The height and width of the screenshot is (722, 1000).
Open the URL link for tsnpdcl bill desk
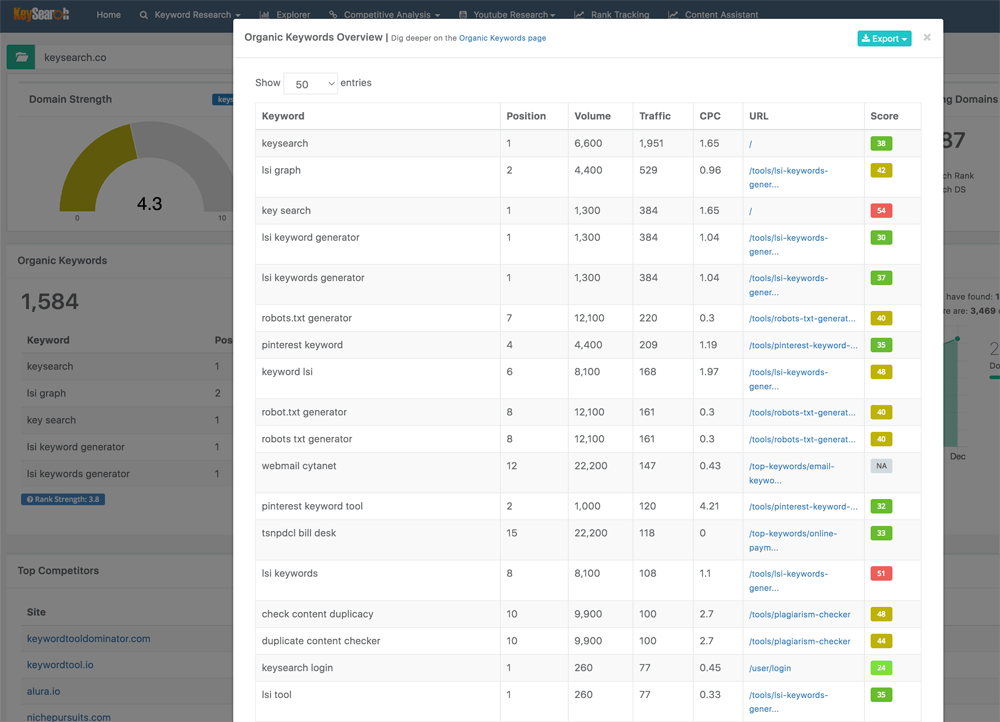tap(793, 540)
